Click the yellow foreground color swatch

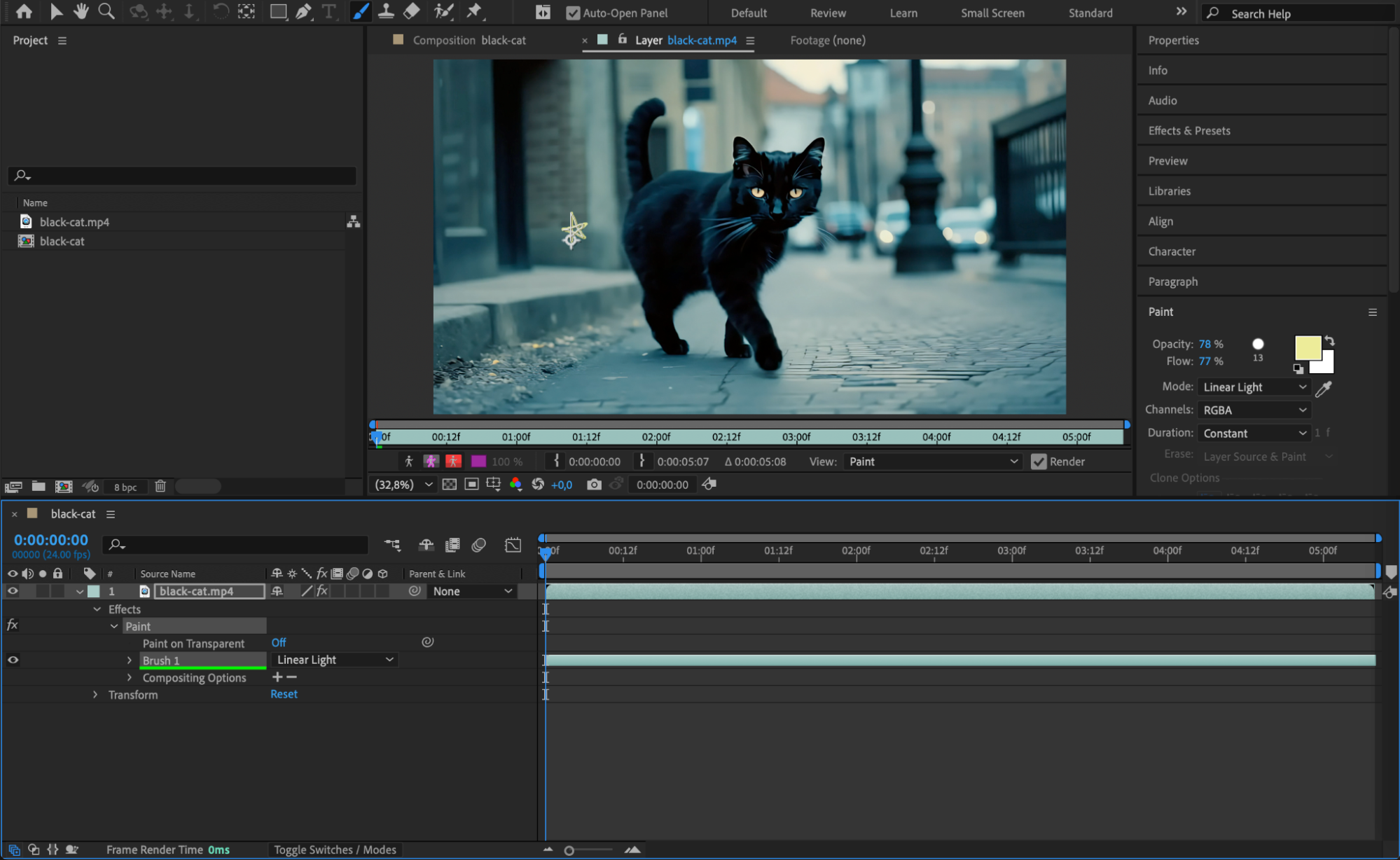click(1306, 347)
